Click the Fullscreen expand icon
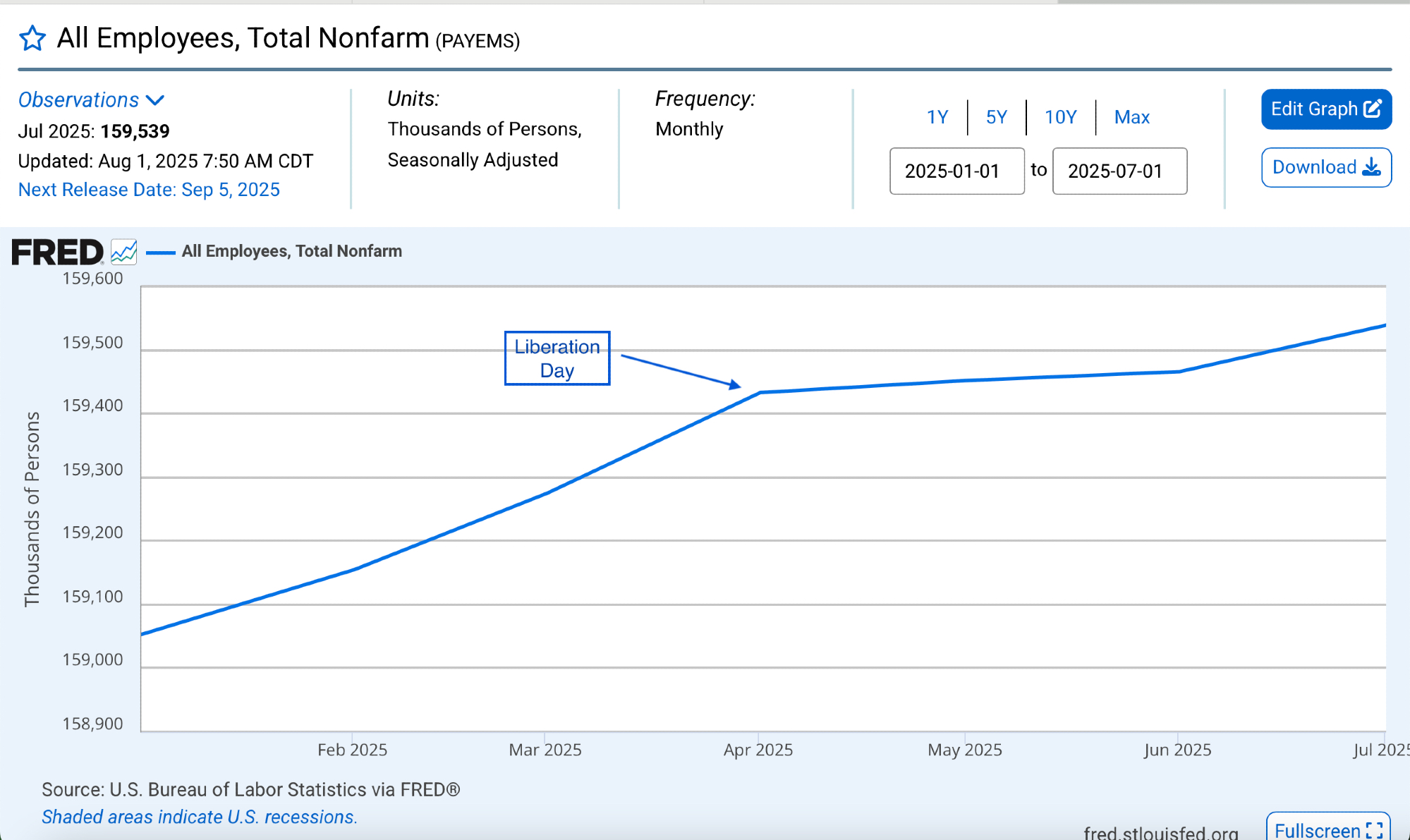The width and height of the screenshot is (1410, 840). (x=1374, y=830)
